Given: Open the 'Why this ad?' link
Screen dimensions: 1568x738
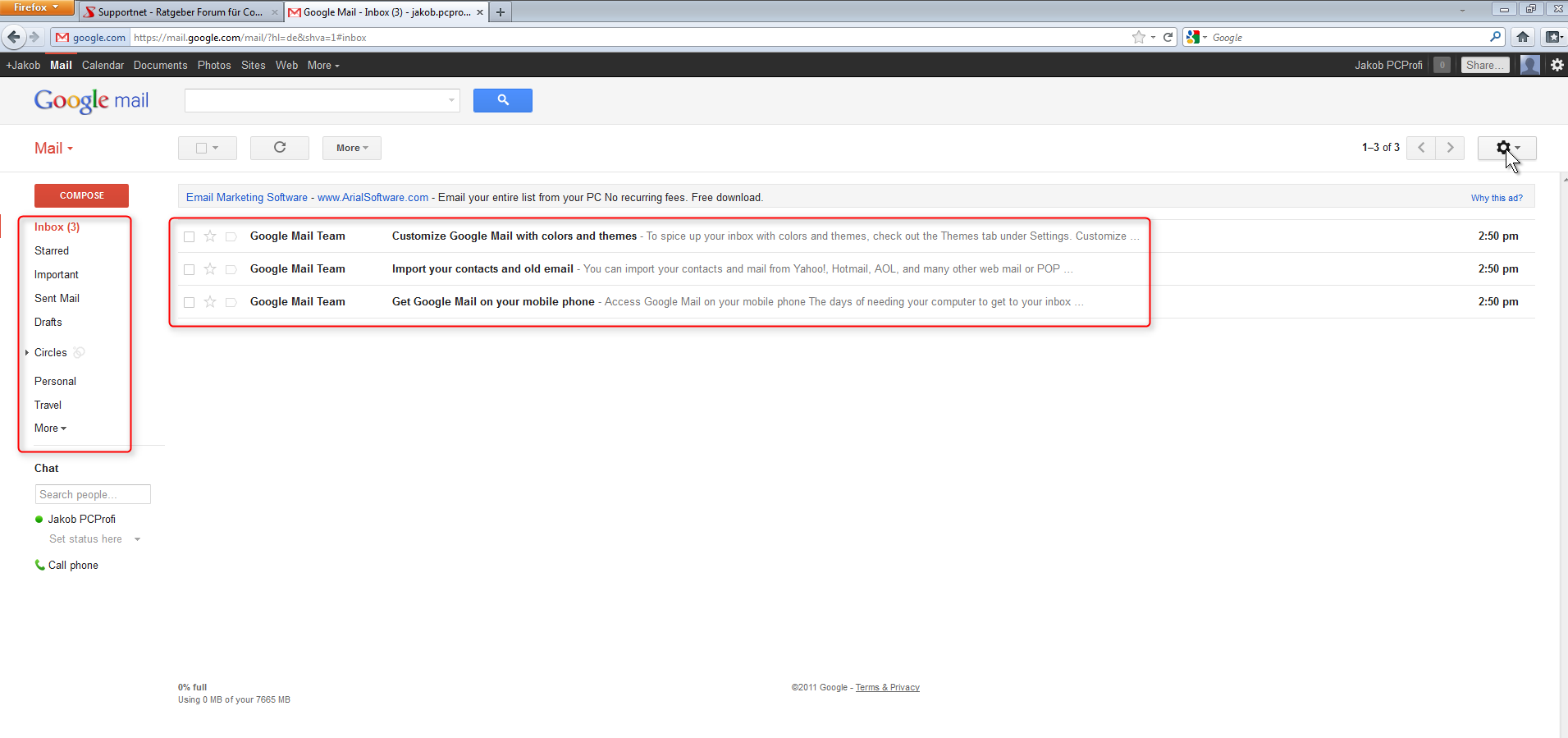Looking at the screenshot, I should pos(1497,198).
